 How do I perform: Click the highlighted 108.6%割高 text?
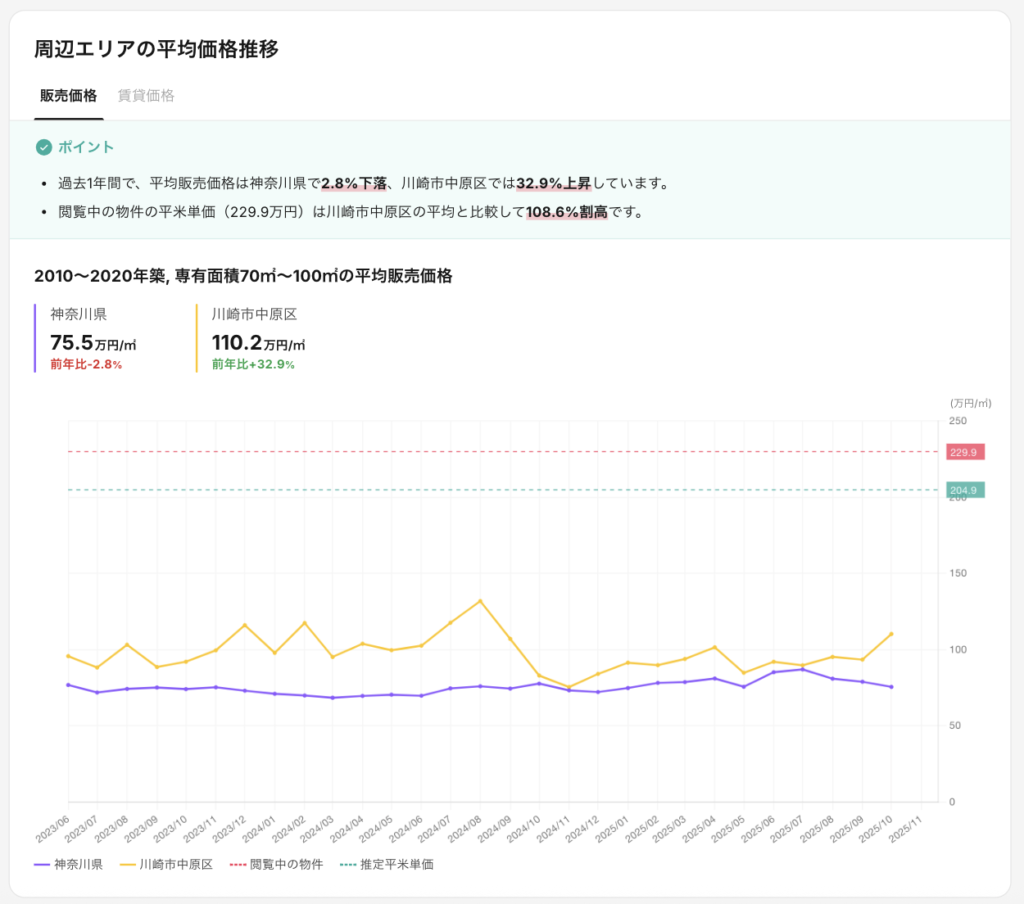point(566,212)
